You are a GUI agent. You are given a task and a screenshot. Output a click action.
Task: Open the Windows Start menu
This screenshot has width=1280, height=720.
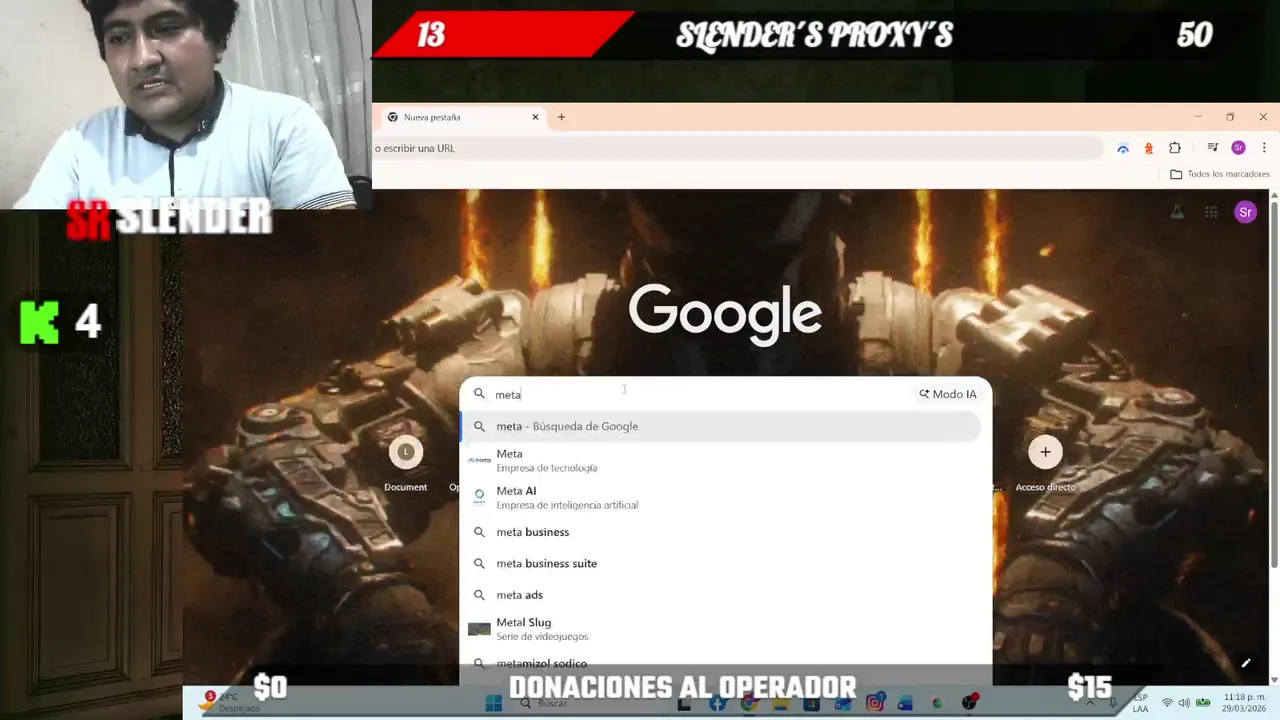point(493,703)
